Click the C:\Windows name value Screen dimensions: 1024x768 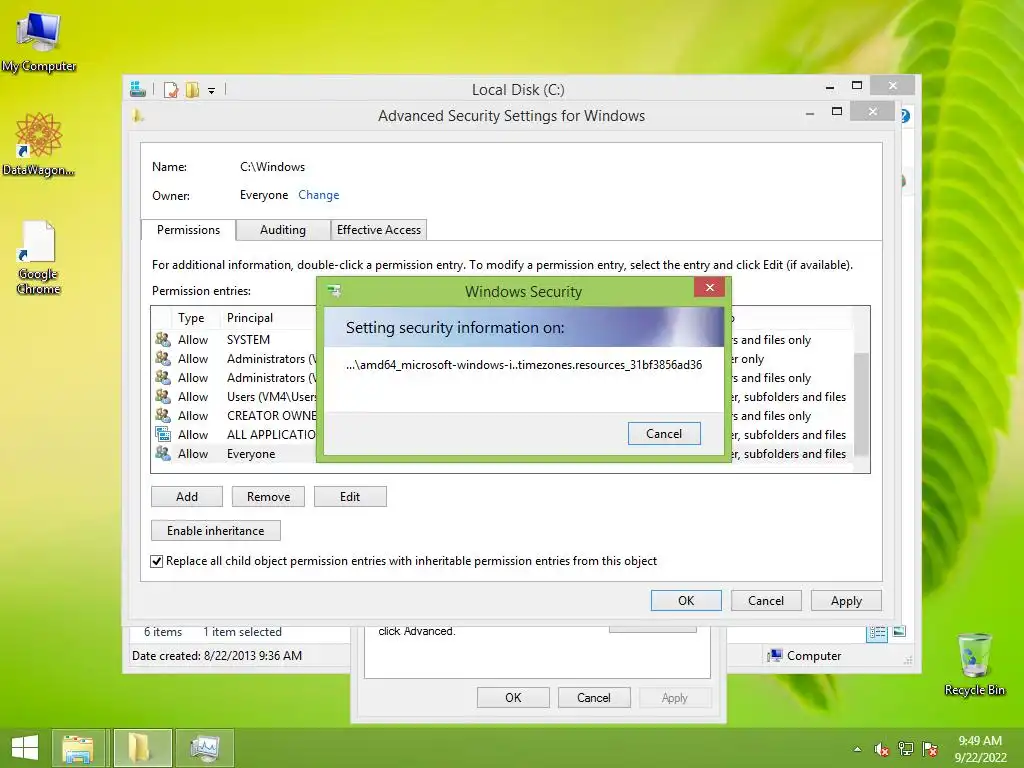click(272, 167)
